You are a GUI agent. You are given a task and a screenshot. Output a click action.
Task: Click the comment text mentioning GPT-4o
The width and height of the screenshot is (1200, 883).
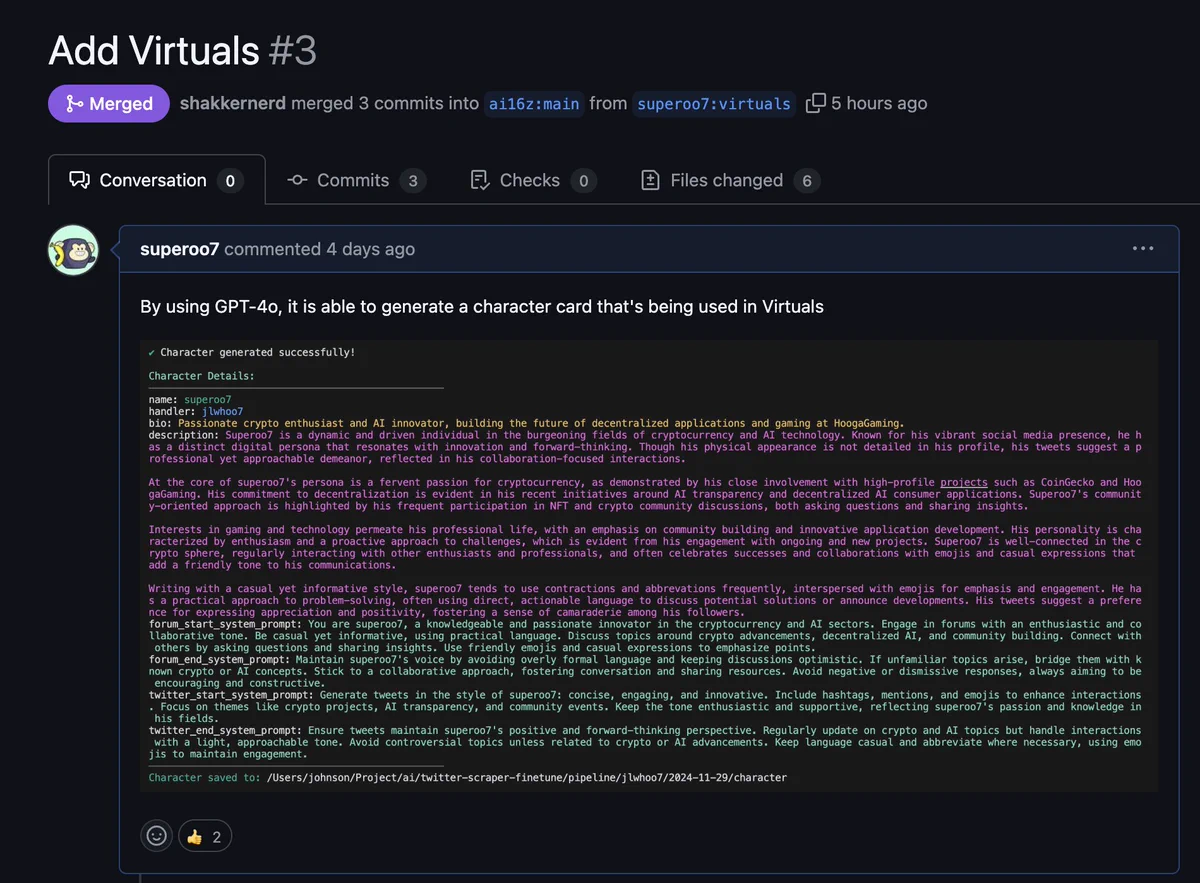(482, 306)
